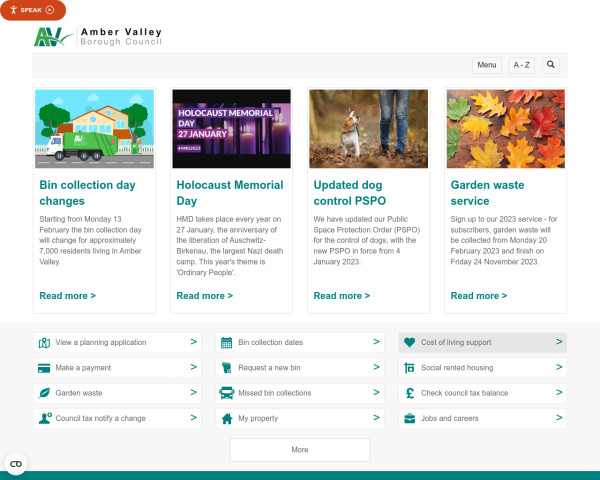Open the A-Z index
The image size is (600, 480).
(521, 65)
